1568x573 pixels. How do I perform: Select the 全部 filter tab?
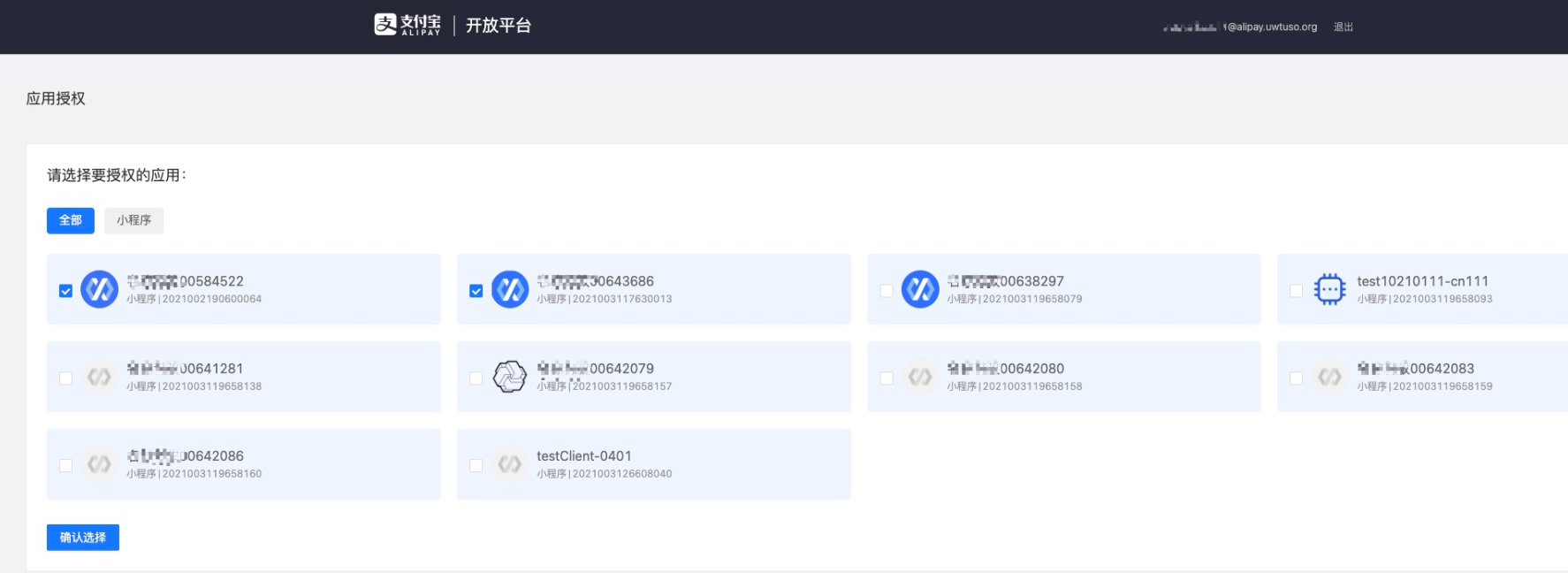click(71, 220)
